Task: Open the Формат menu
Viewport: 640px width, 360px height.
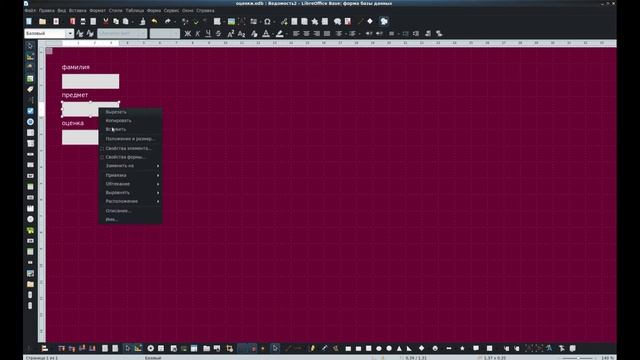Action: coord(98,11)
